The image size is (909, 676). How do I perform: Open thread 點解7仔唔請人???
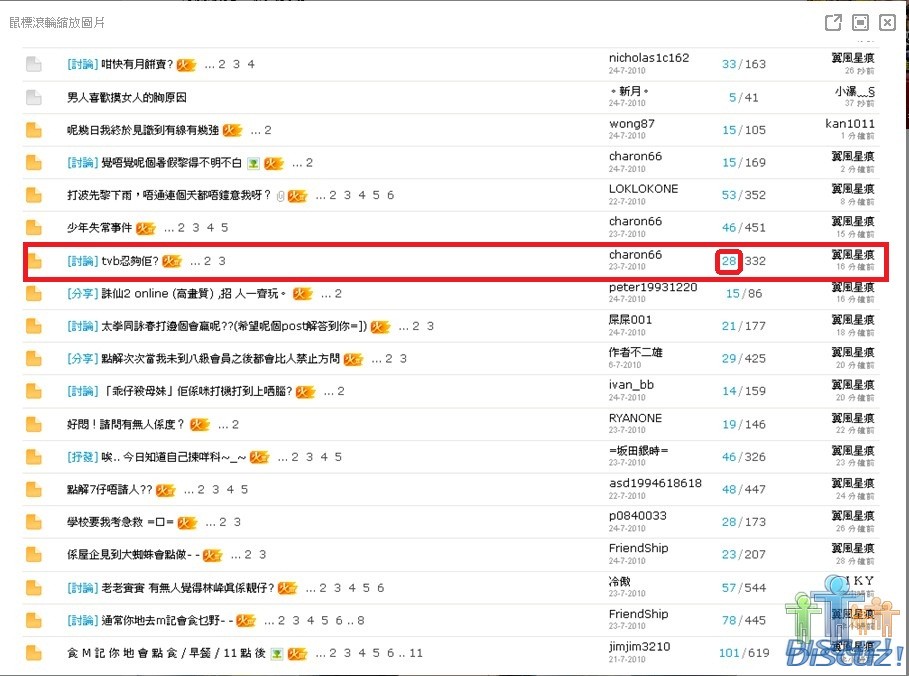pyautogui.click(x=110, y=490)
